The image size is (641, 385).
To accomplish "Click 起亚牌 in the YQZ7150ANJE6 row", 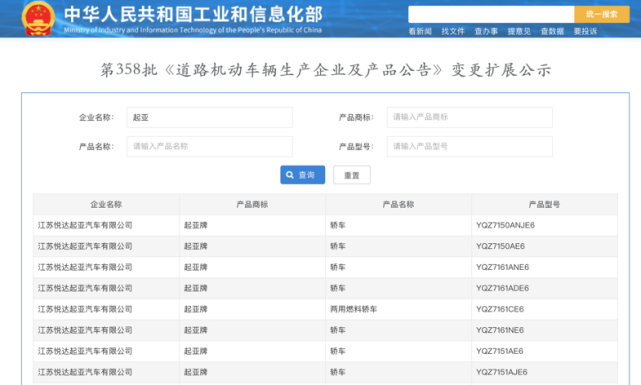I will [196, 225].
